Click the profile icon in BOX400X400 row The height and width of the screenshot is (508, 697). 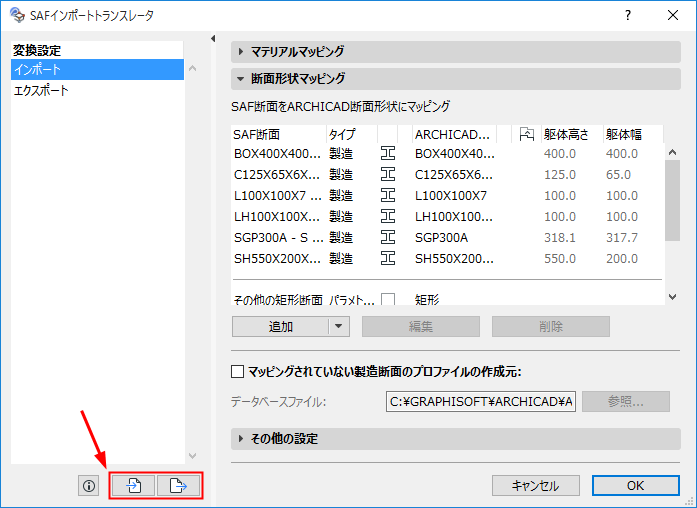tap(388, 154)
